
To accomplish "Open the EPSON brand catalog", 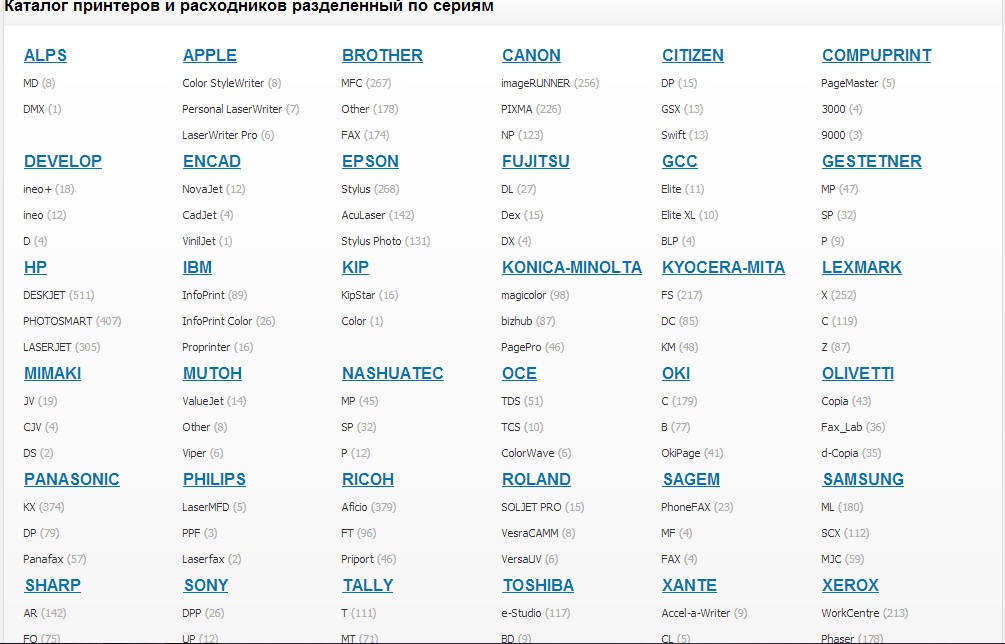I will [370, 161].
